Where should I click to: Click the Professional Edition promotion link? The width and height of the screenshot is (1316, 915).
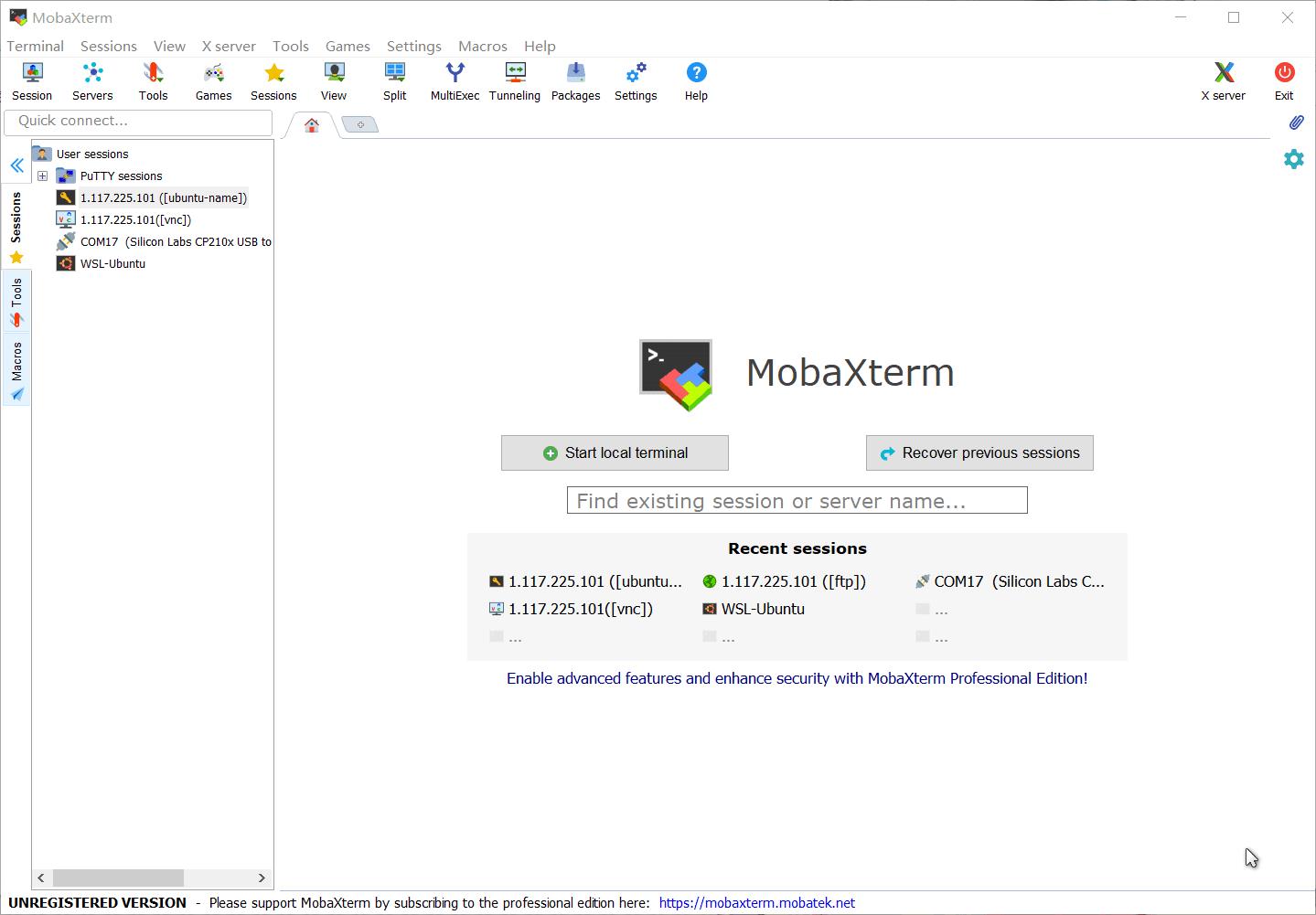click(797, 678)
